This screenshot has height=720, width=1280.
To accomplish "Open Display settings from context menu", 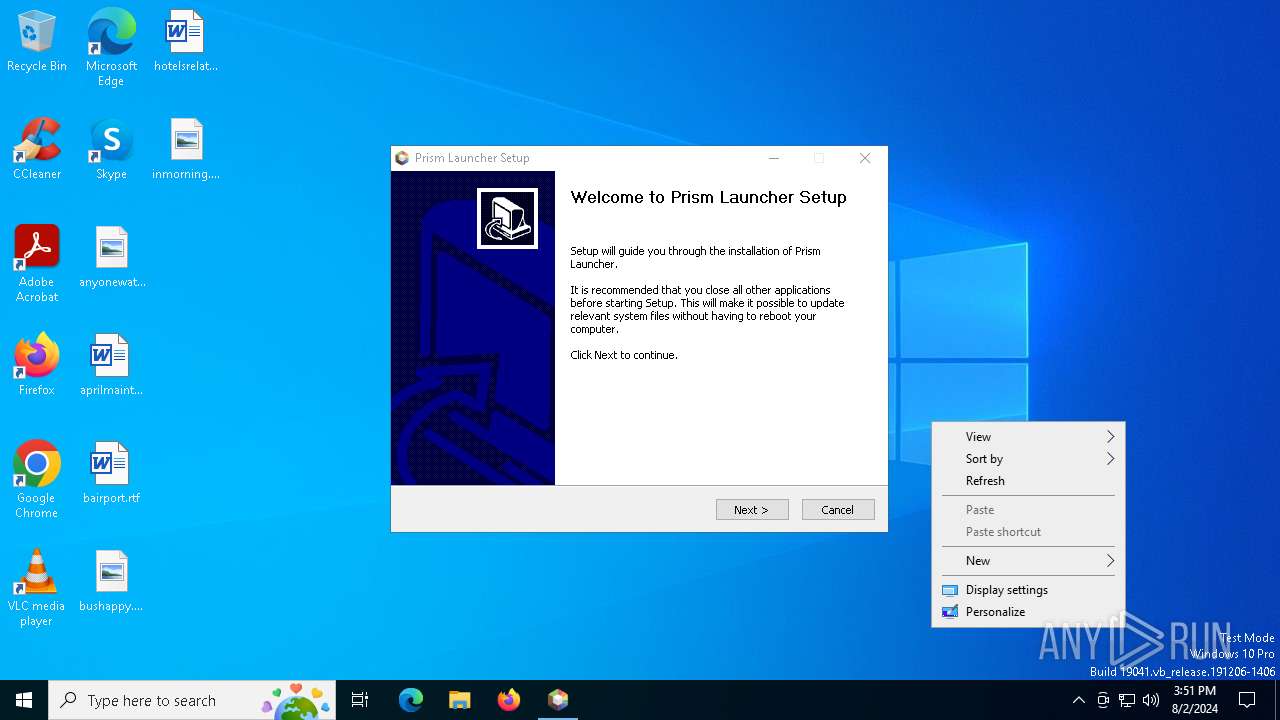I will point(1027,590).
